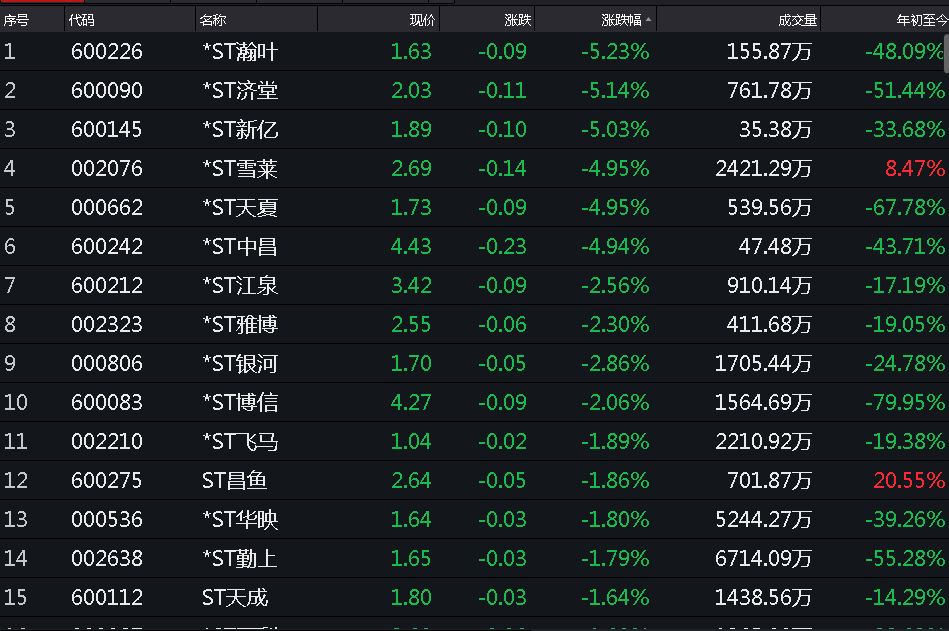Click the 名称 column header
This screenshot has height=631, width=949.
click(x=212, y=19)
